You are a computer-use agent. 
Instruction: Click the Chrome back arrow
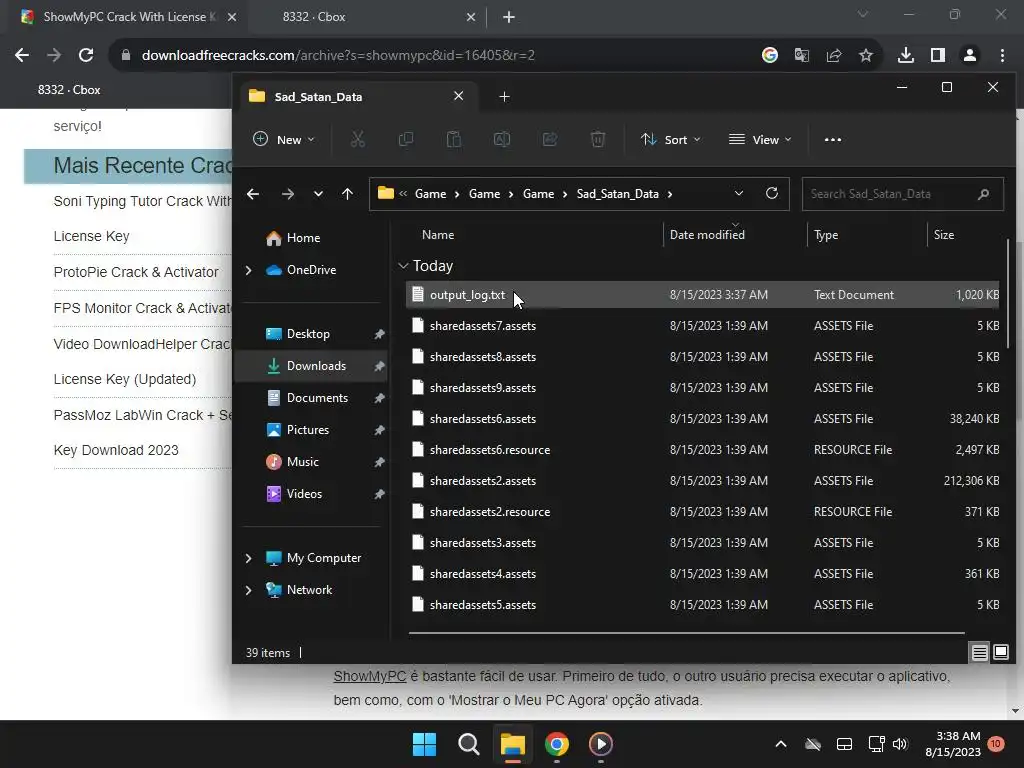pos(22,55)
